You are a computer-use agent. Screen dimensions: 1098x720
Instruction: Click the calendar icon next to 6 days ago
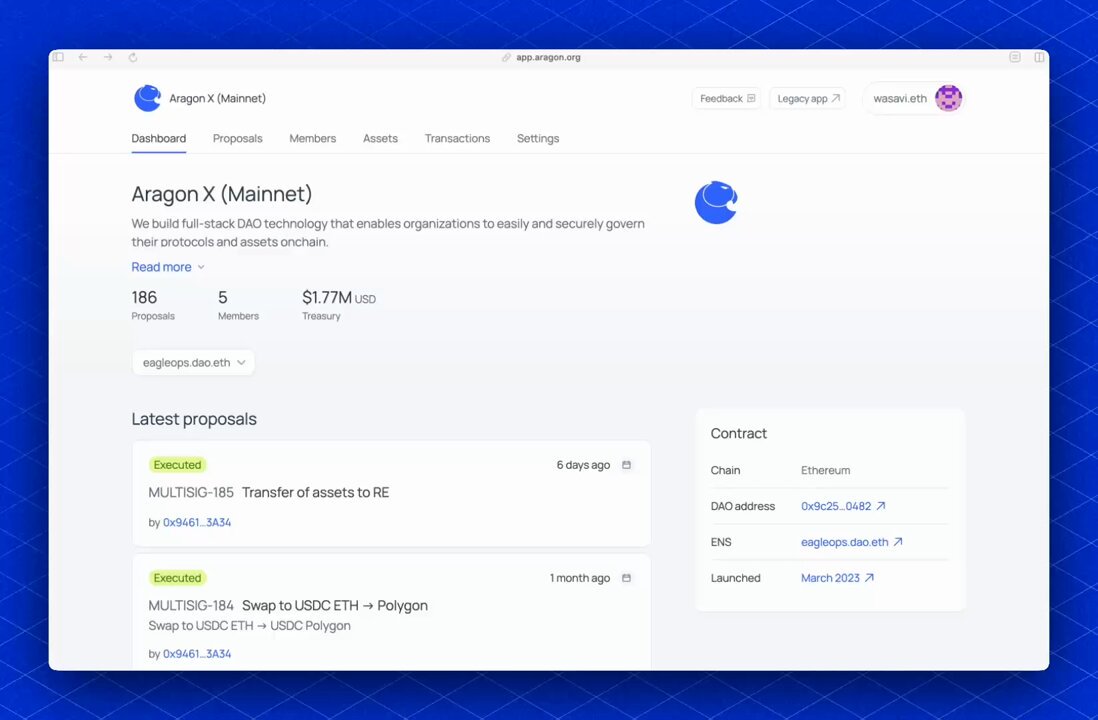point(627,465)
